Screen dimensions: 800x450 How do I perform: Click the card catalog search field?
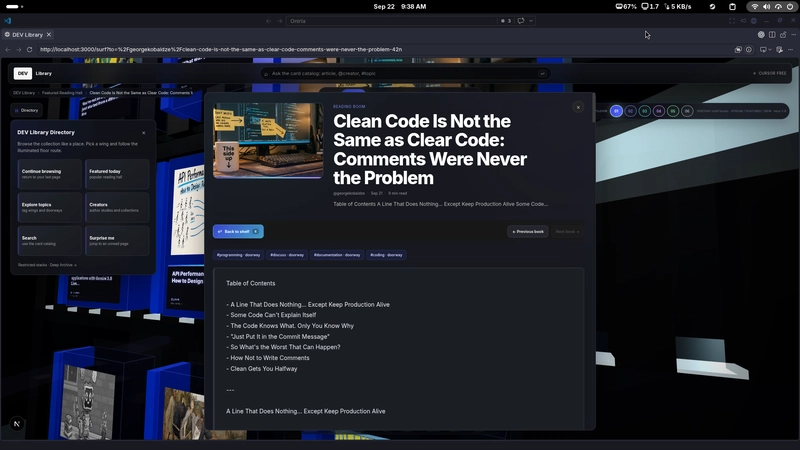pyautogui.click(x=406, y=73)
